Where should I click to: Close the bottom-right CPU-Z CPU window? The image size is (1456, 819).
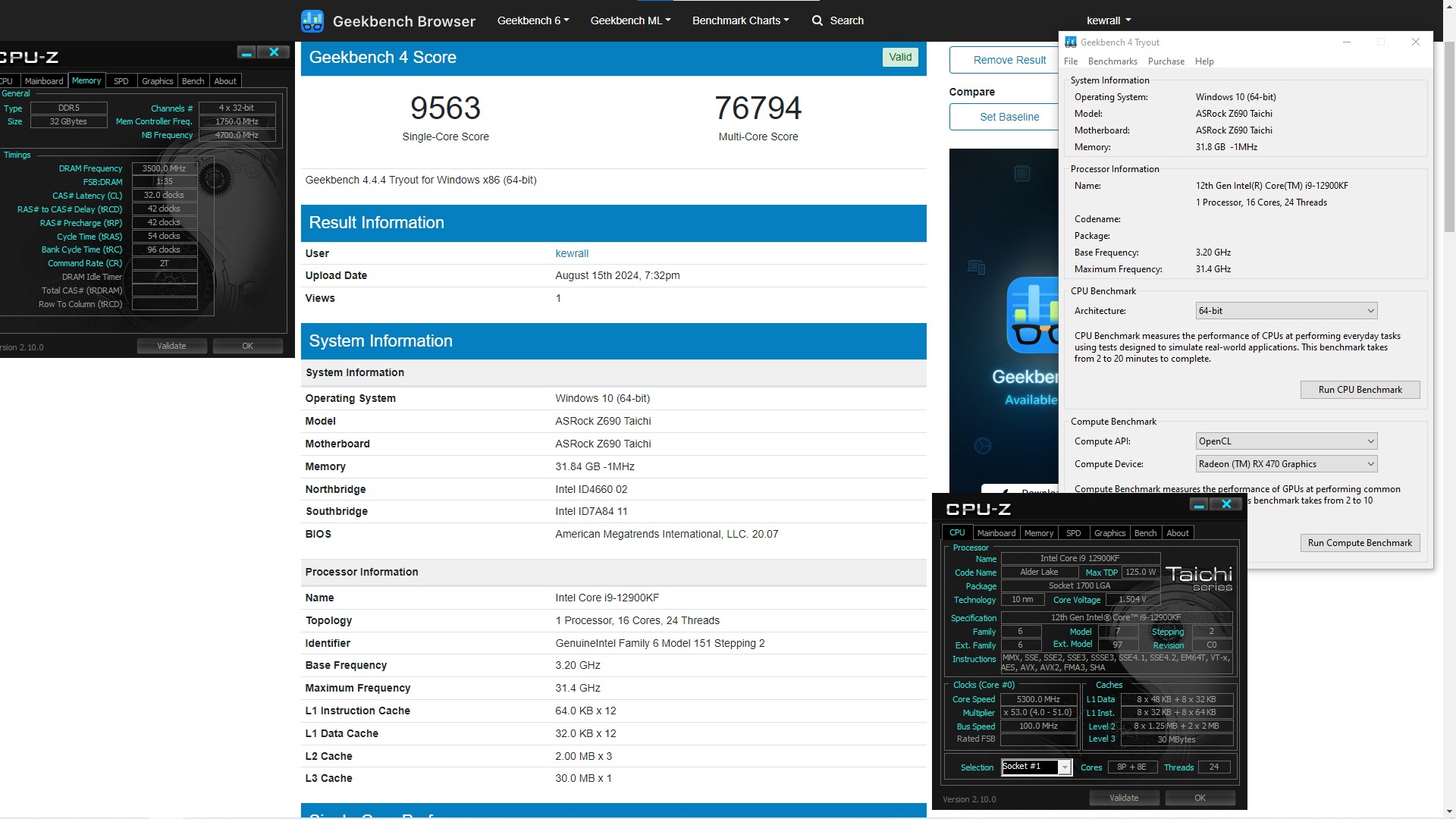tap(1226, 504)
